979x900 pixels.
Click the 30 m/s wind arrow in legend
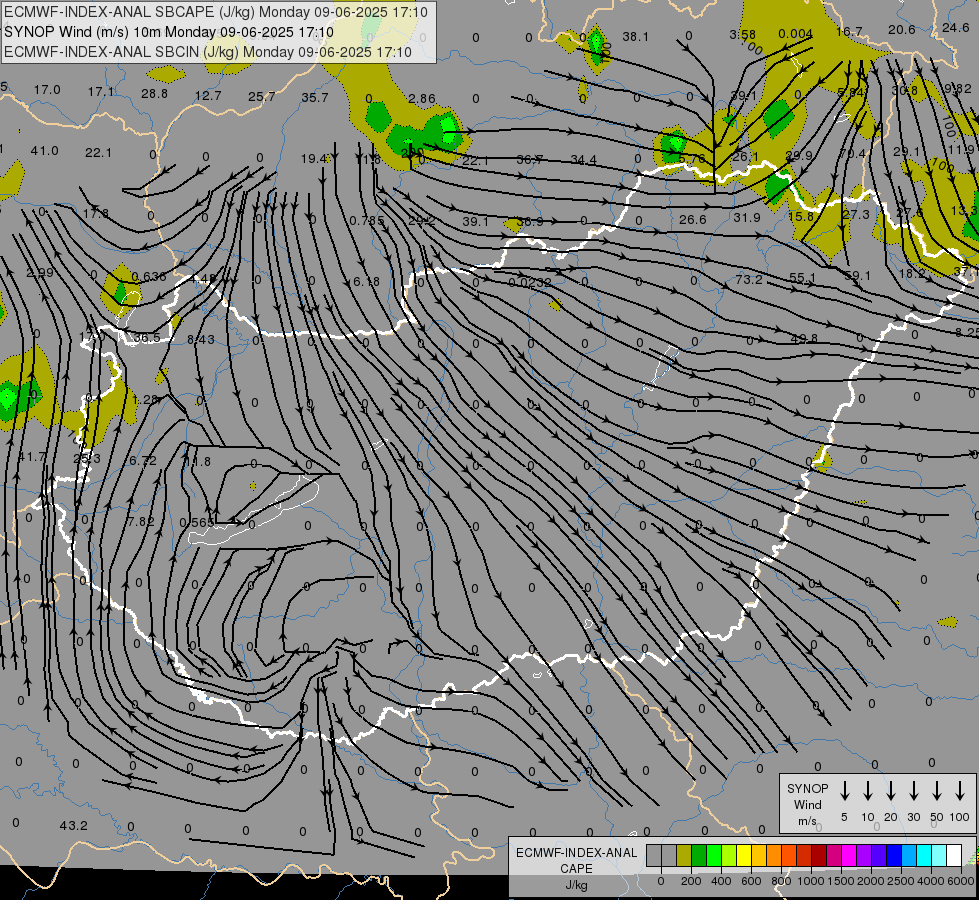pyautogui.click(x=913, y=791)
